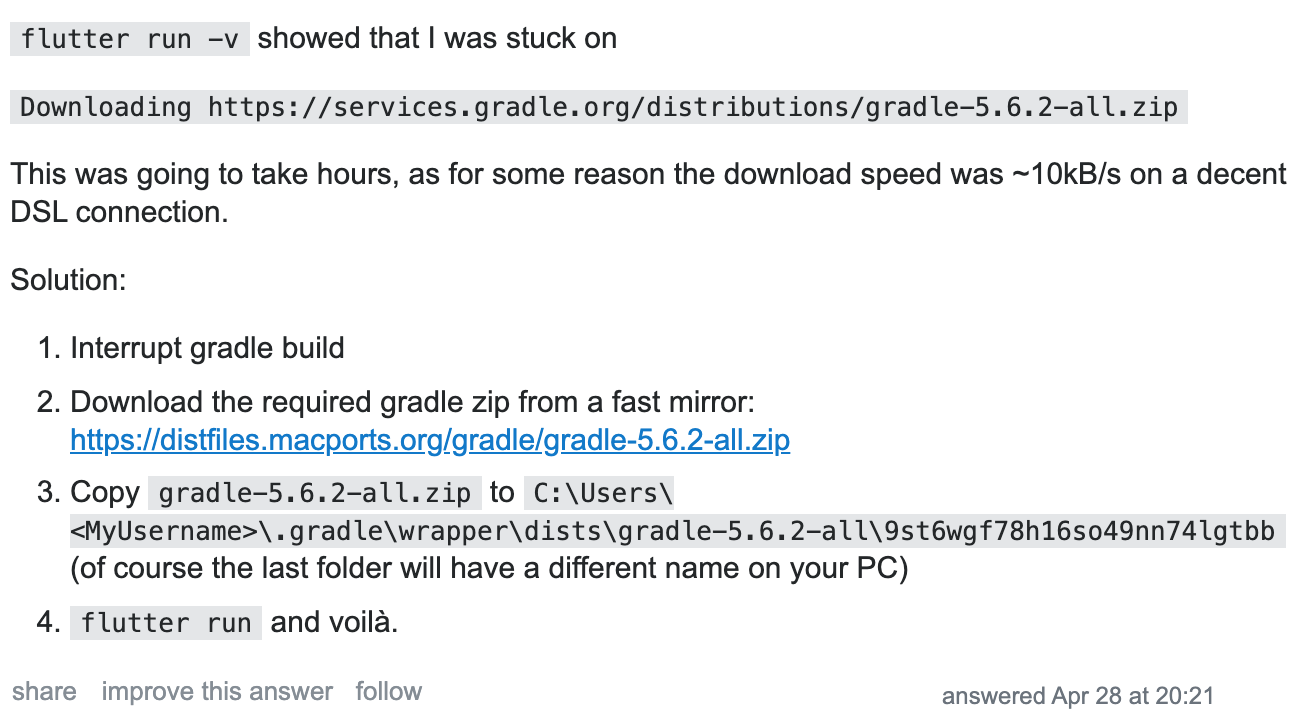Click the services.gradle.org download URL code line
The height and width of the screenshot is (718, 1312).
coord(599,107)
